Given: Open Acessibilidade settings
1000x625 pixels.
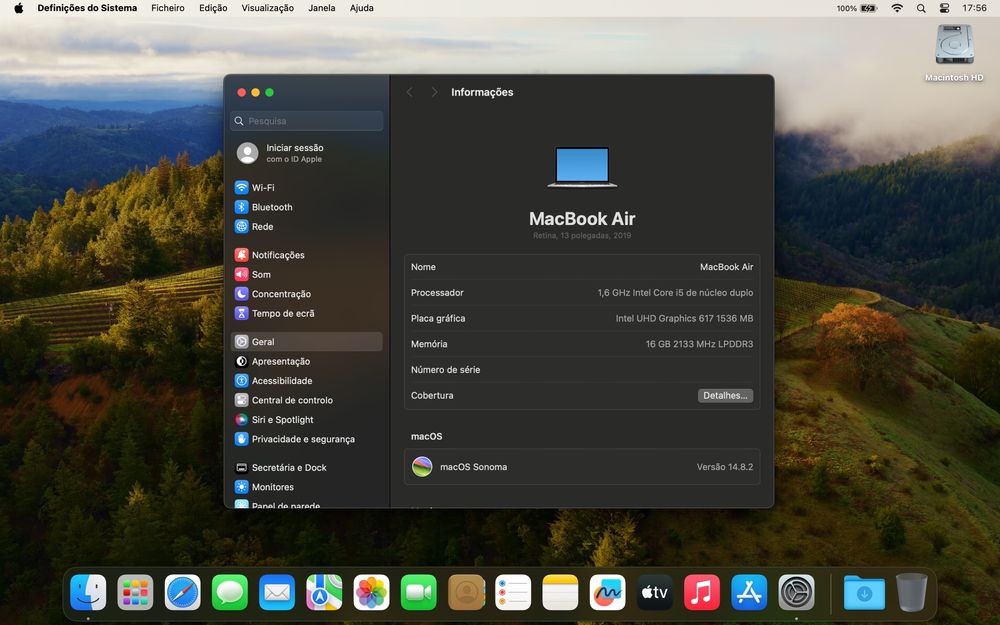Looking at the screenshot, I should pos(307,381).
